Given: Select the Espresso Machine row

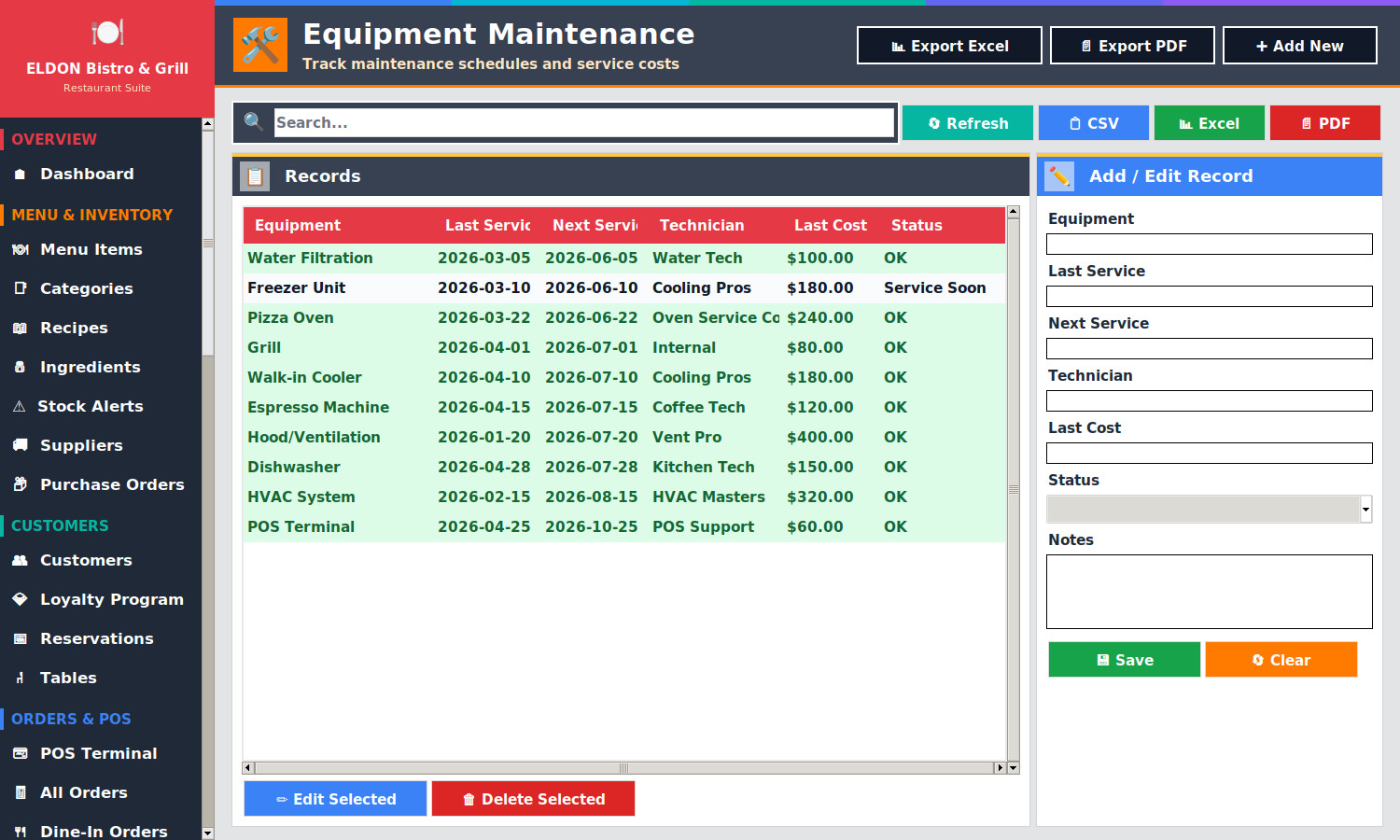Looking at the screenshot, I should tap(624, 408).
